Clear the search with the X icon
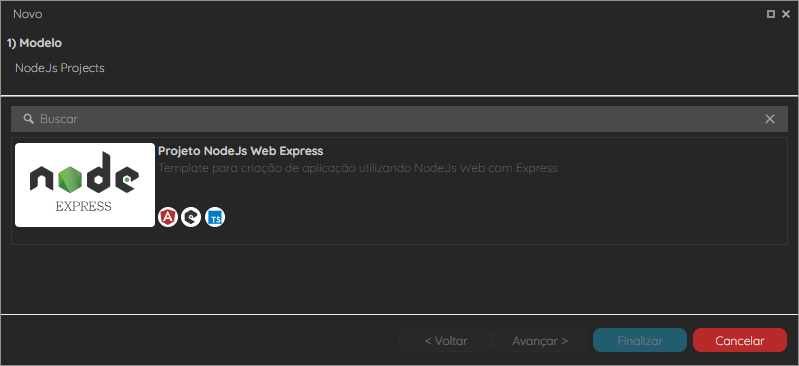799x366 pixels. pos(770,119)
